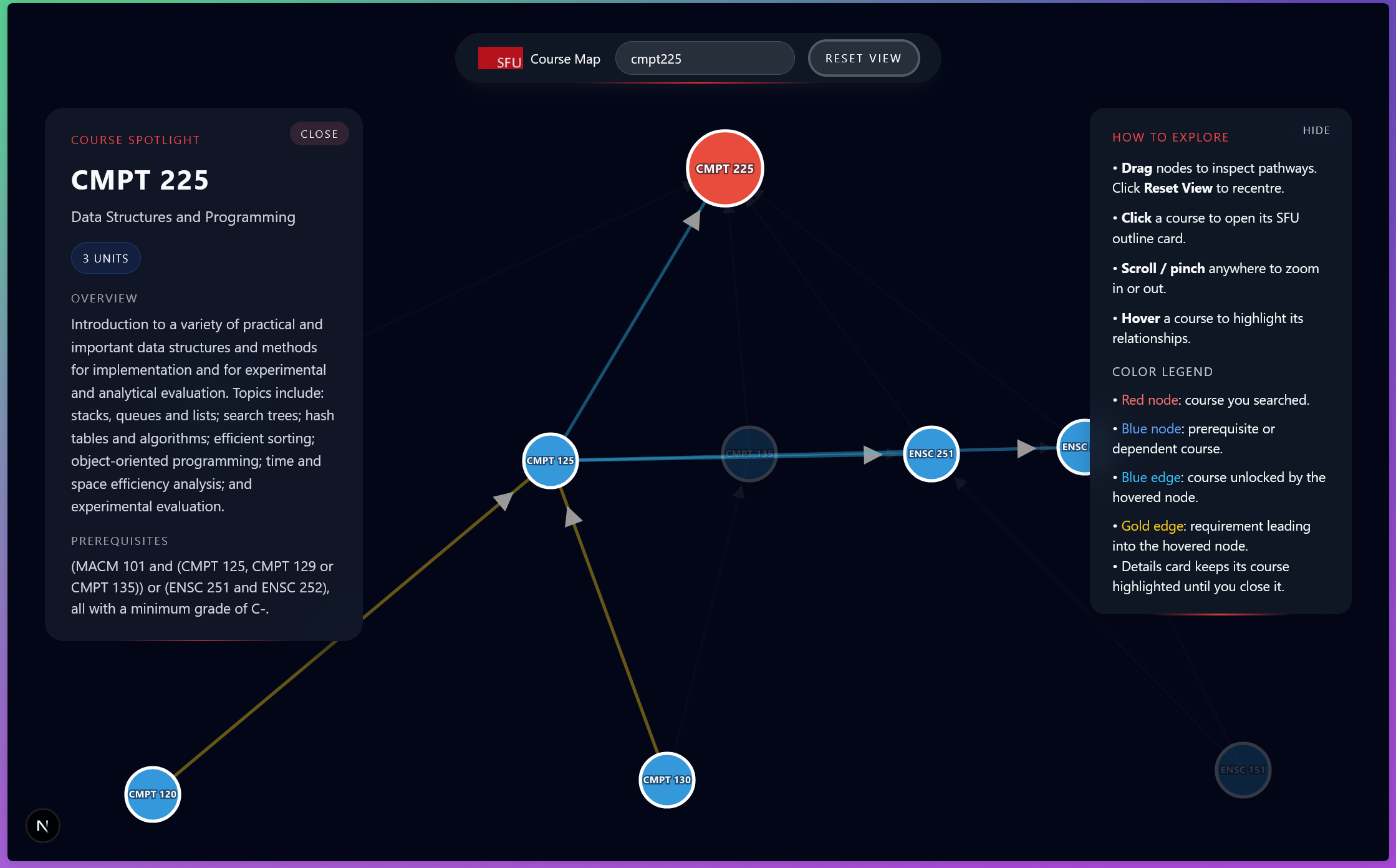Viewport: 1396px width, 868px height.
Task: Click the faded ENSC 151 node
Action: click(1243, 770)
